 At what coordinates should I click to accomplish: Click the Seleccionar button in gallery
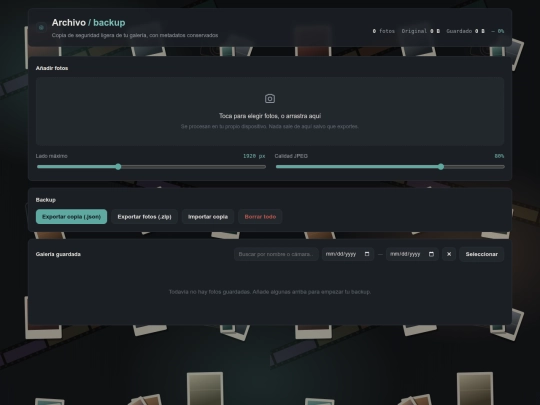coord(481,254)
